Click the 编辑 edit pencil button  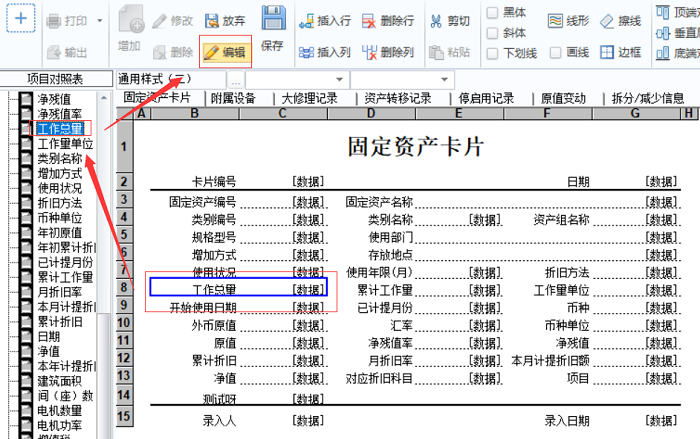tap(225, 52)
